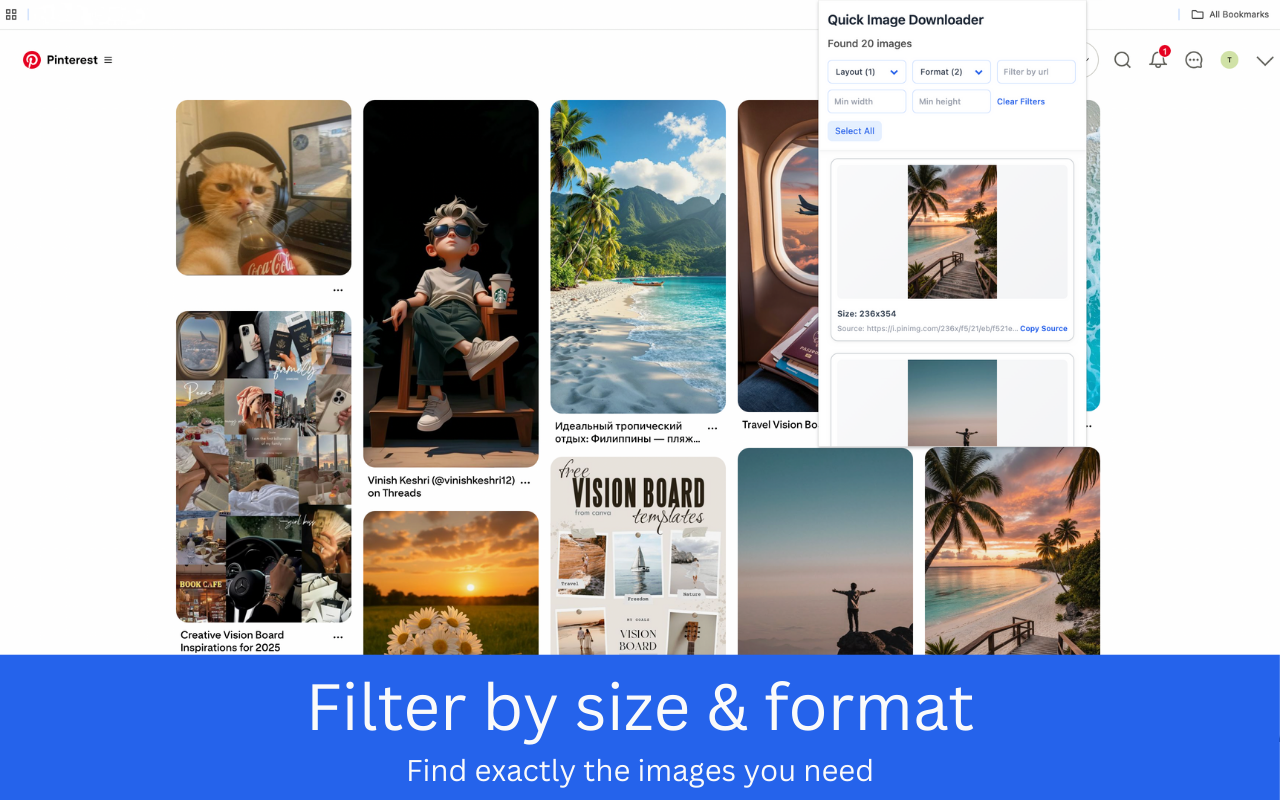Open the cat drinking Coca-Cola pin
This screenshot has width=1280, height=800.
pyautogui.click(x=264, y=188)
